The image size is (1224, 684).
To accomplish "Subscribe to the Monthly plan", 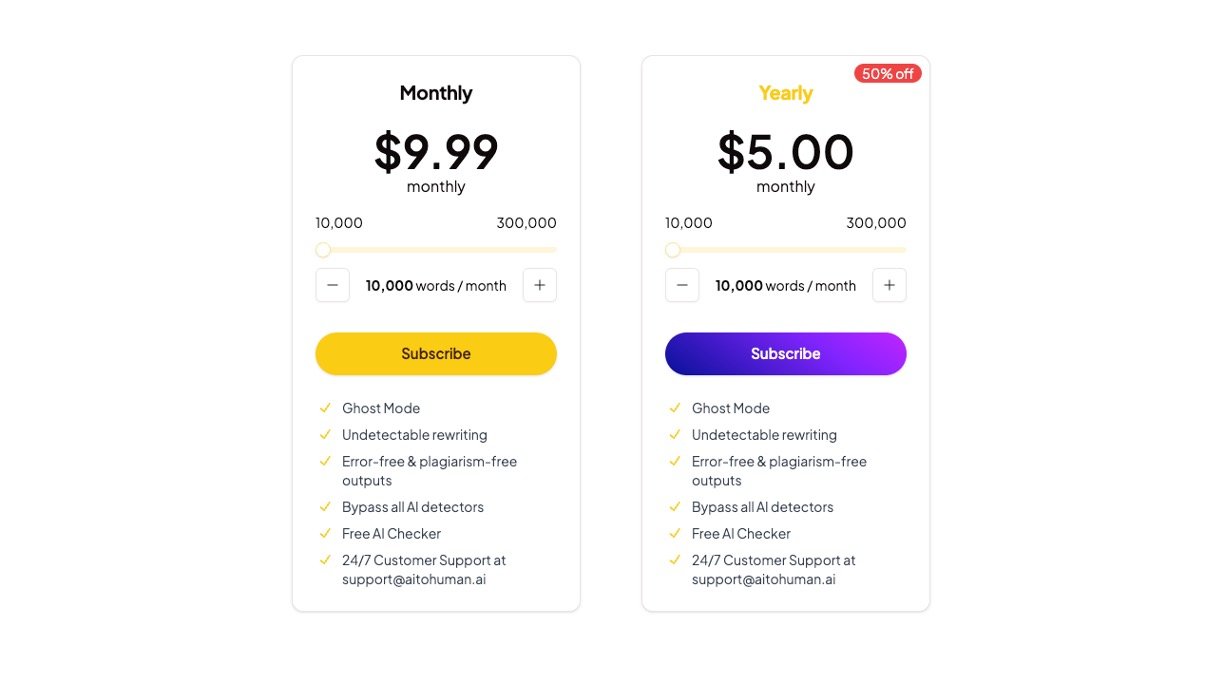I will point(436,354).
